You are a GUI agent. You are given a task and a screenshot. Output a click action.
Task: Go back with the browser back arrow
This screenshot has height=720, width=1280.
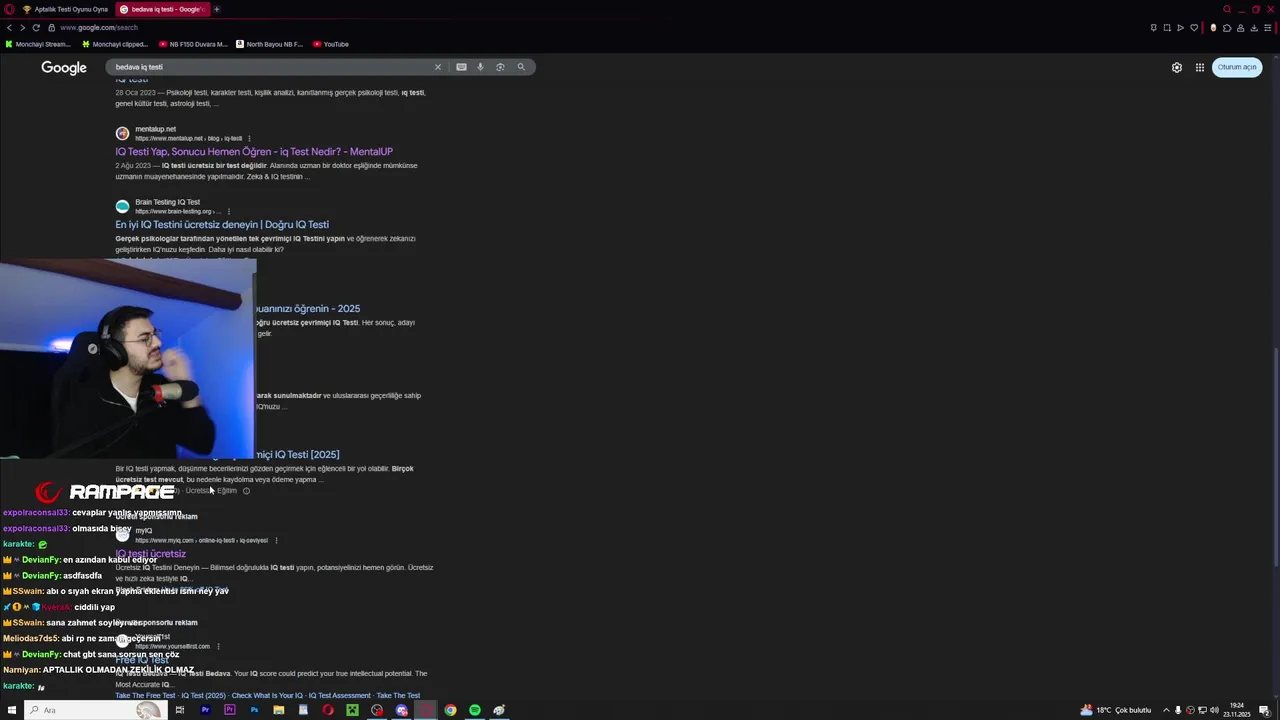[9, 28]
